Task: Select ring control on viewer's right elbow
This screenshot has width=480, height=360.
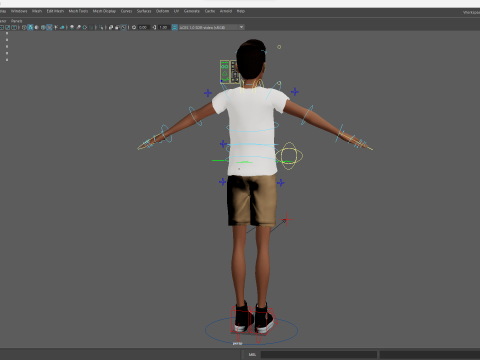Action: point(307,115)
